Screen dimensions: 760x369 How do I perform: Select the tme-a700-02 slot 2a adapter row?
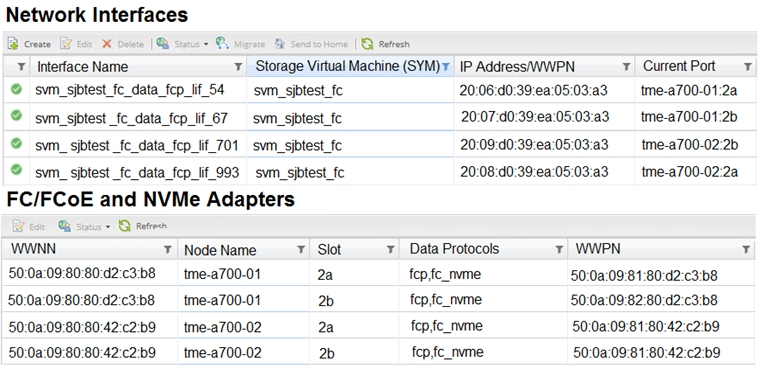pyautogui.click(x=380, y=327)
